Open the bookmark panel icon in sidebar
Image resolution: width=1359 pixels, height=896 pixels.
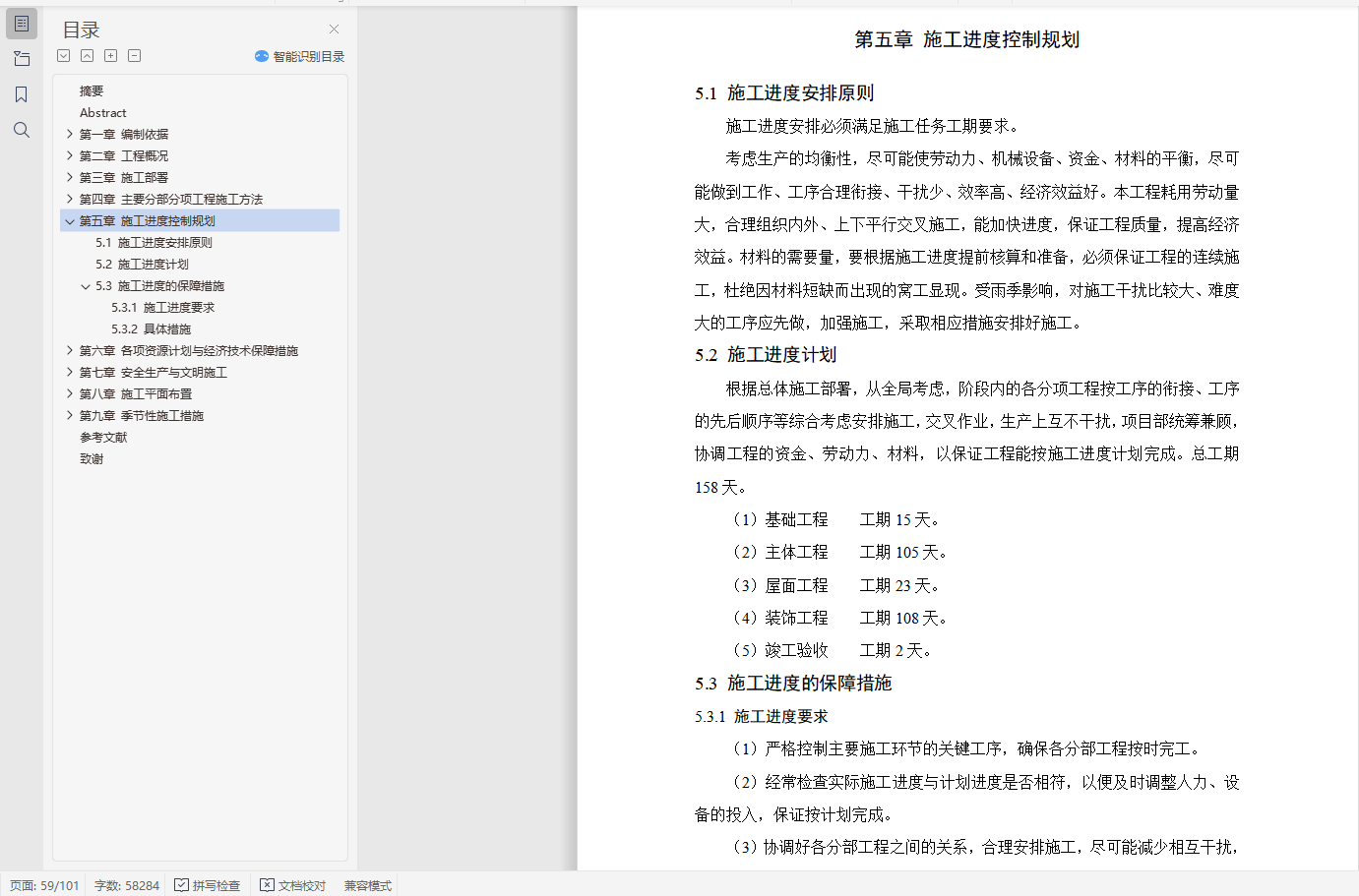click(x=22, y=94)
